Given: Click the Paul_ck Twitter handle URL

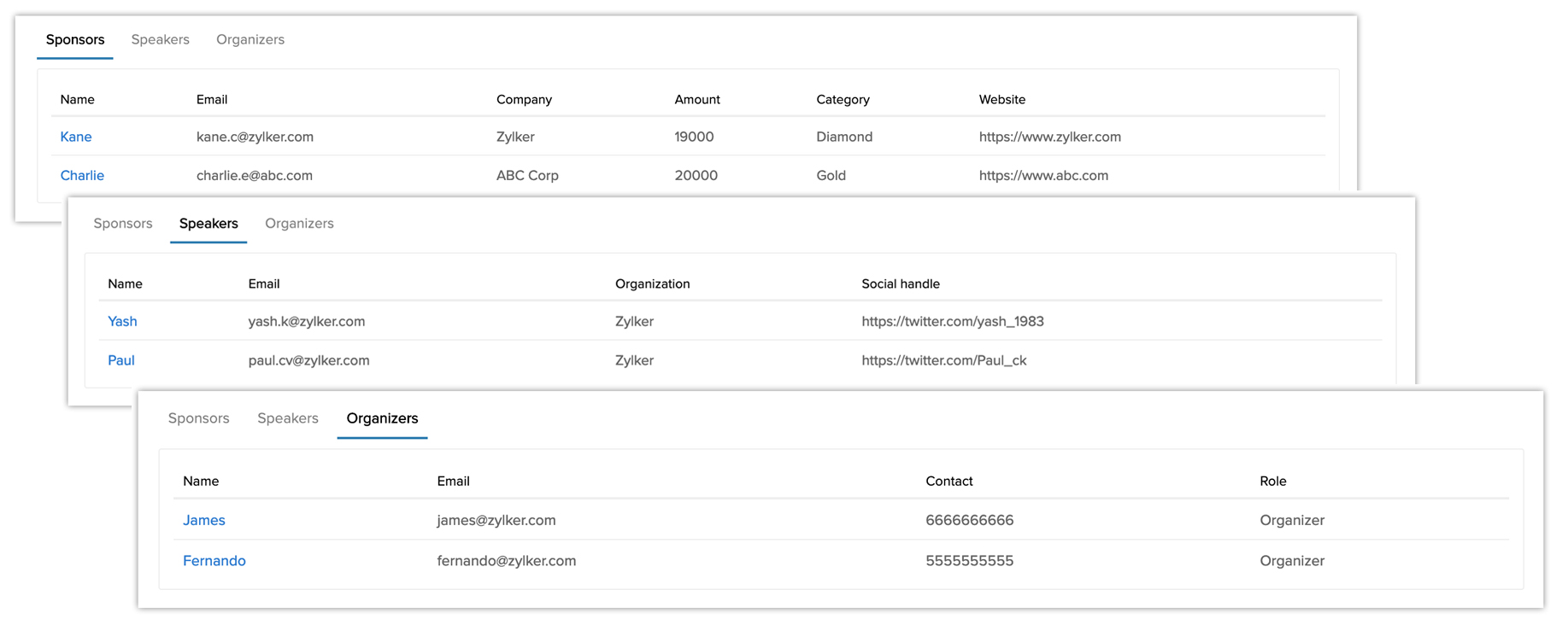Looking at the screenshot, I should (x=943, y=360).
